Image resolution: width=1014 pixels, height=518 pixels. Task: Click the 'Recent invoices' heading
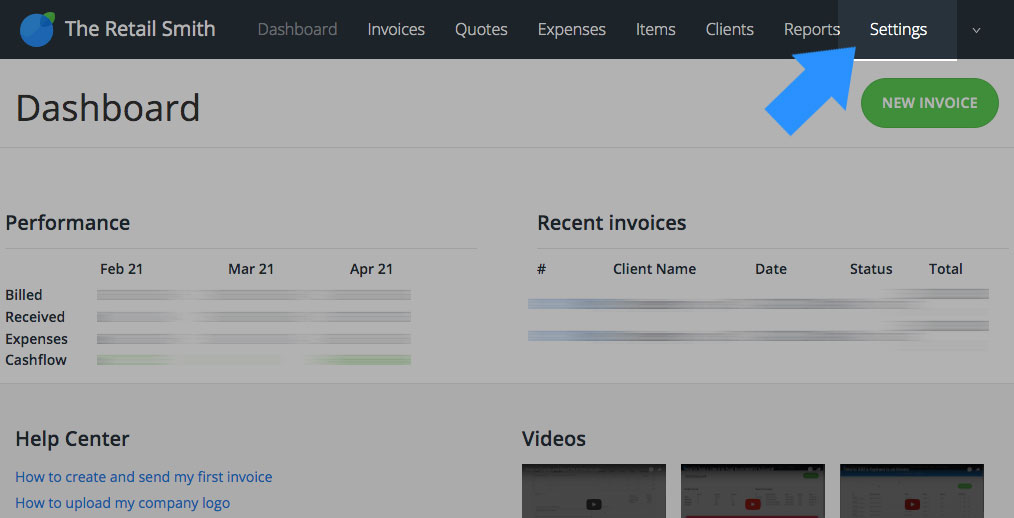[x=612, y=222]
